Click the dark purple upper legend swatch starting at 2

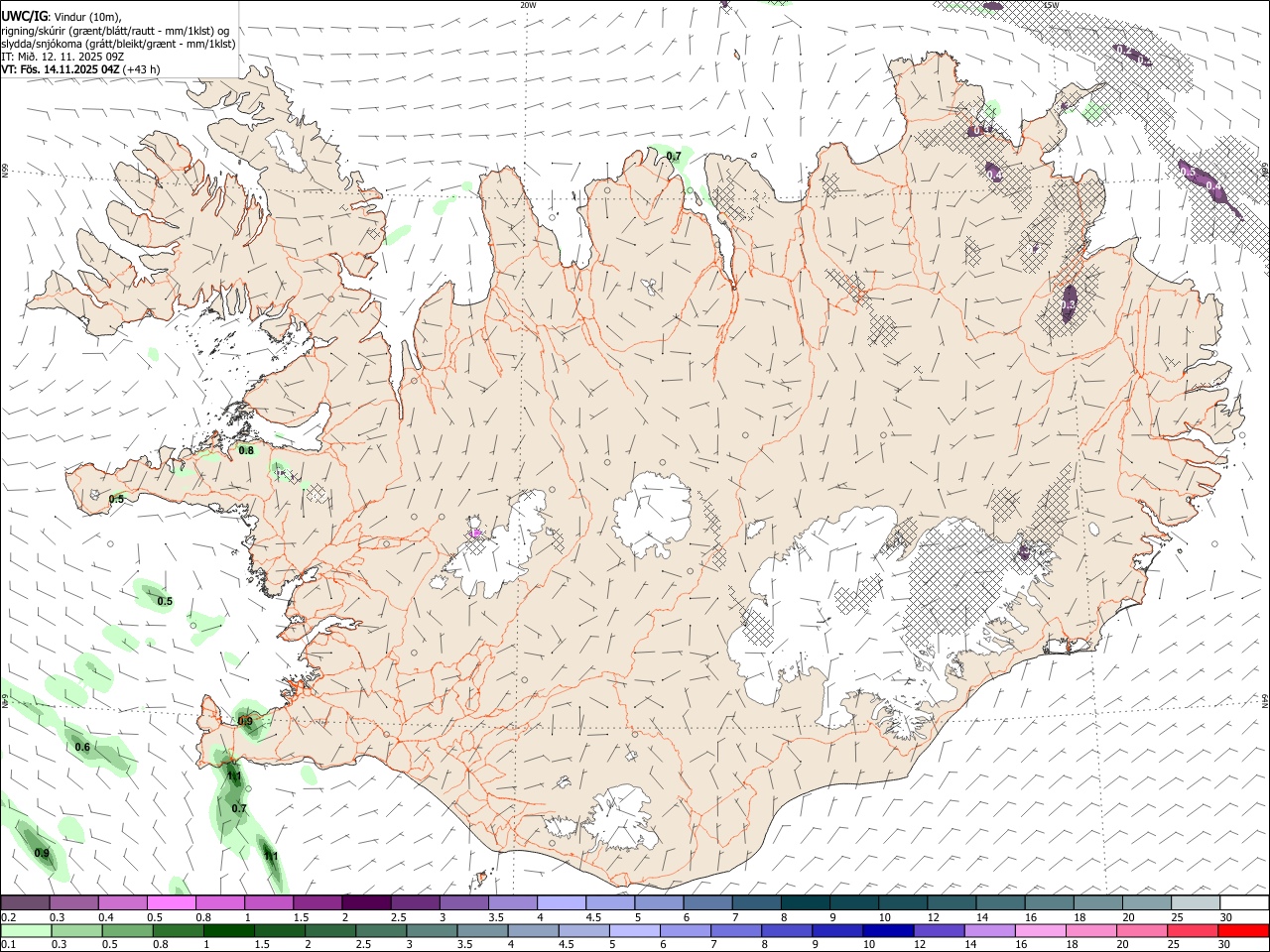(366, 902)
